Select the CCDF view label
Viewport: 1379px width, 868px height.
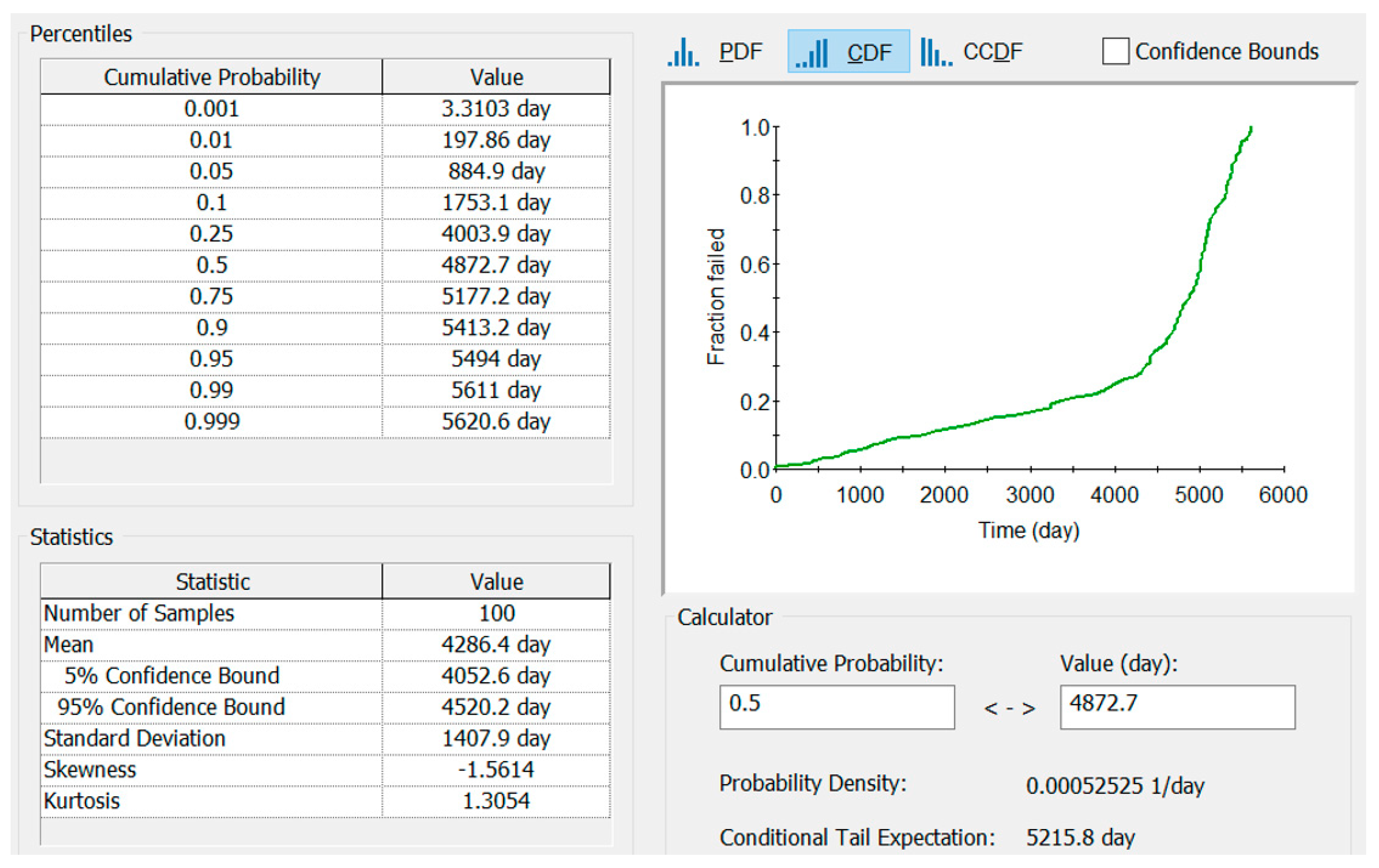point(992,52)
